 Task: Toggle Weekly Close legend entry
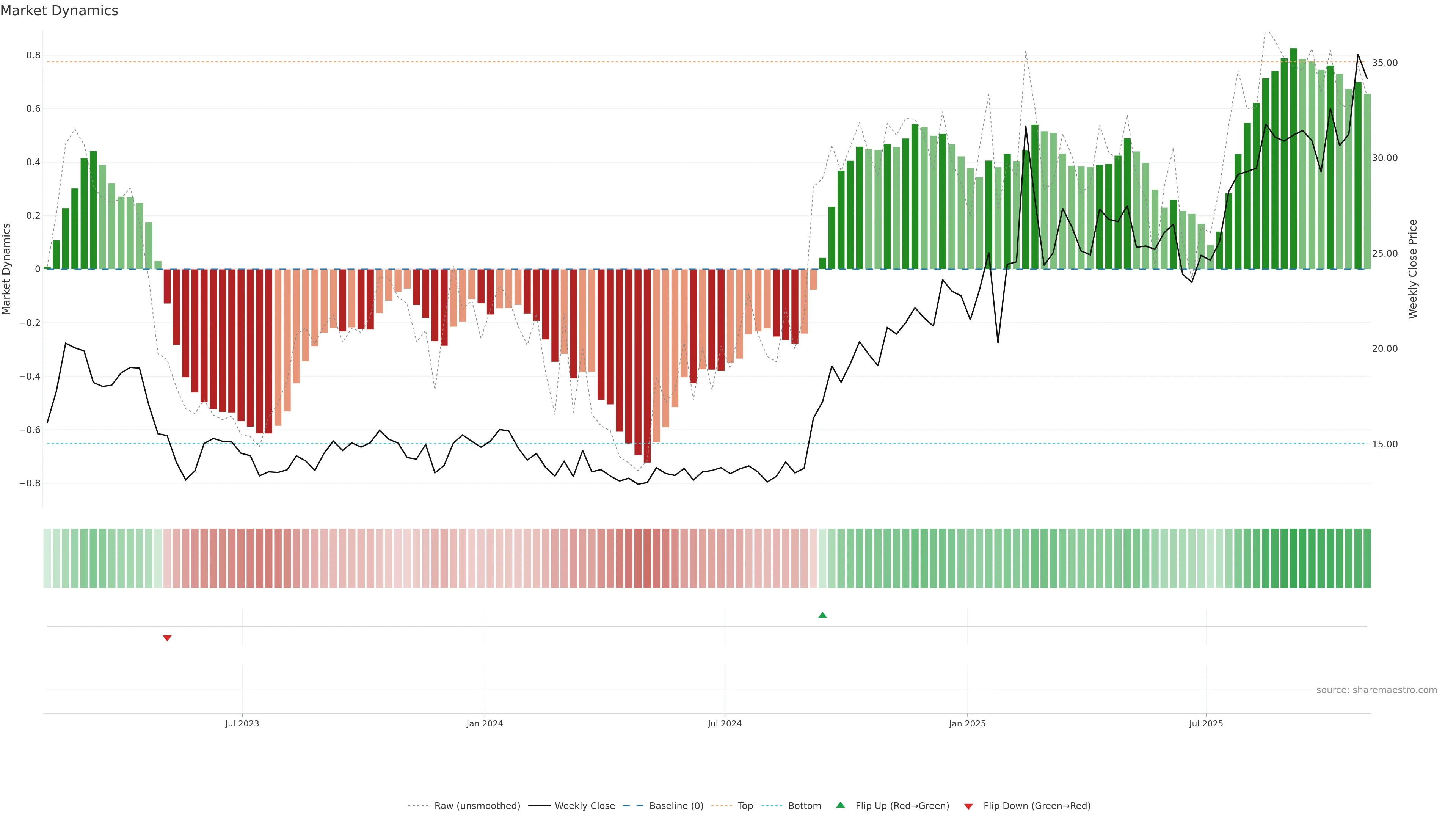pos(584,806)
